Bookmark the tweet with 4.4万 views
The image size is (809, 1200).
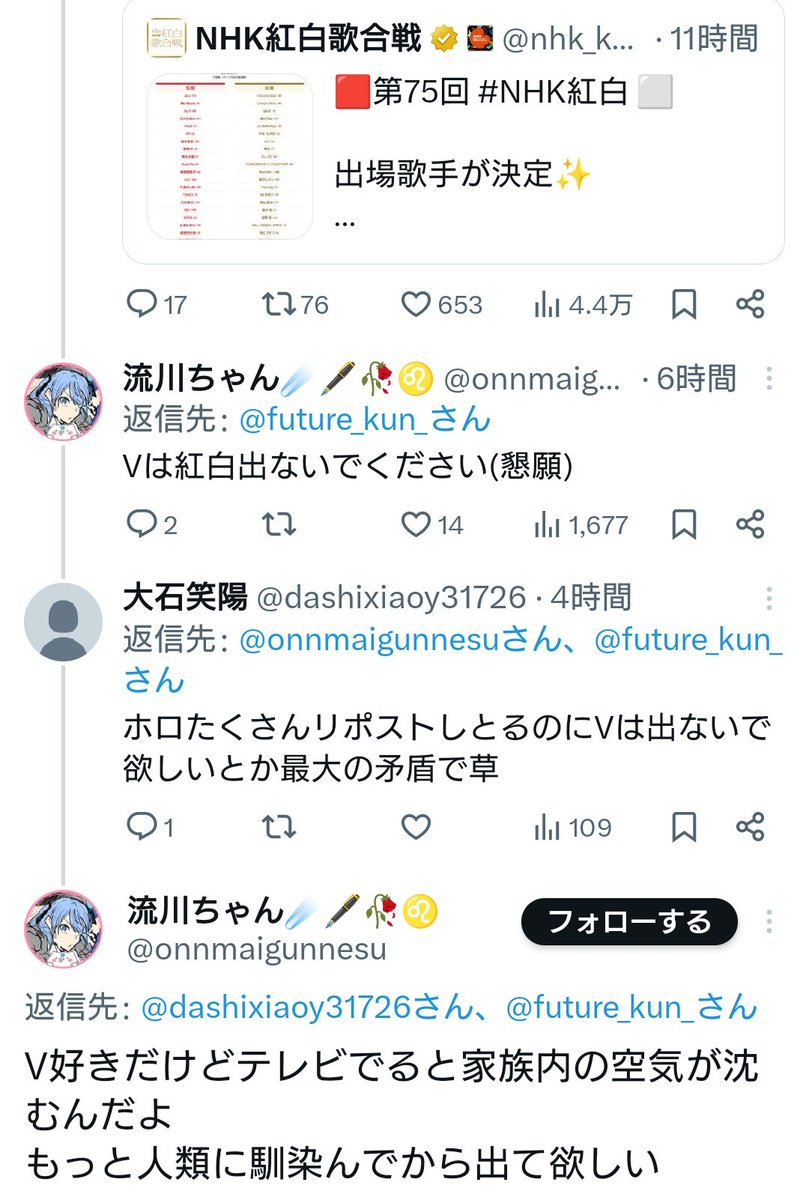tap(684, 304)
